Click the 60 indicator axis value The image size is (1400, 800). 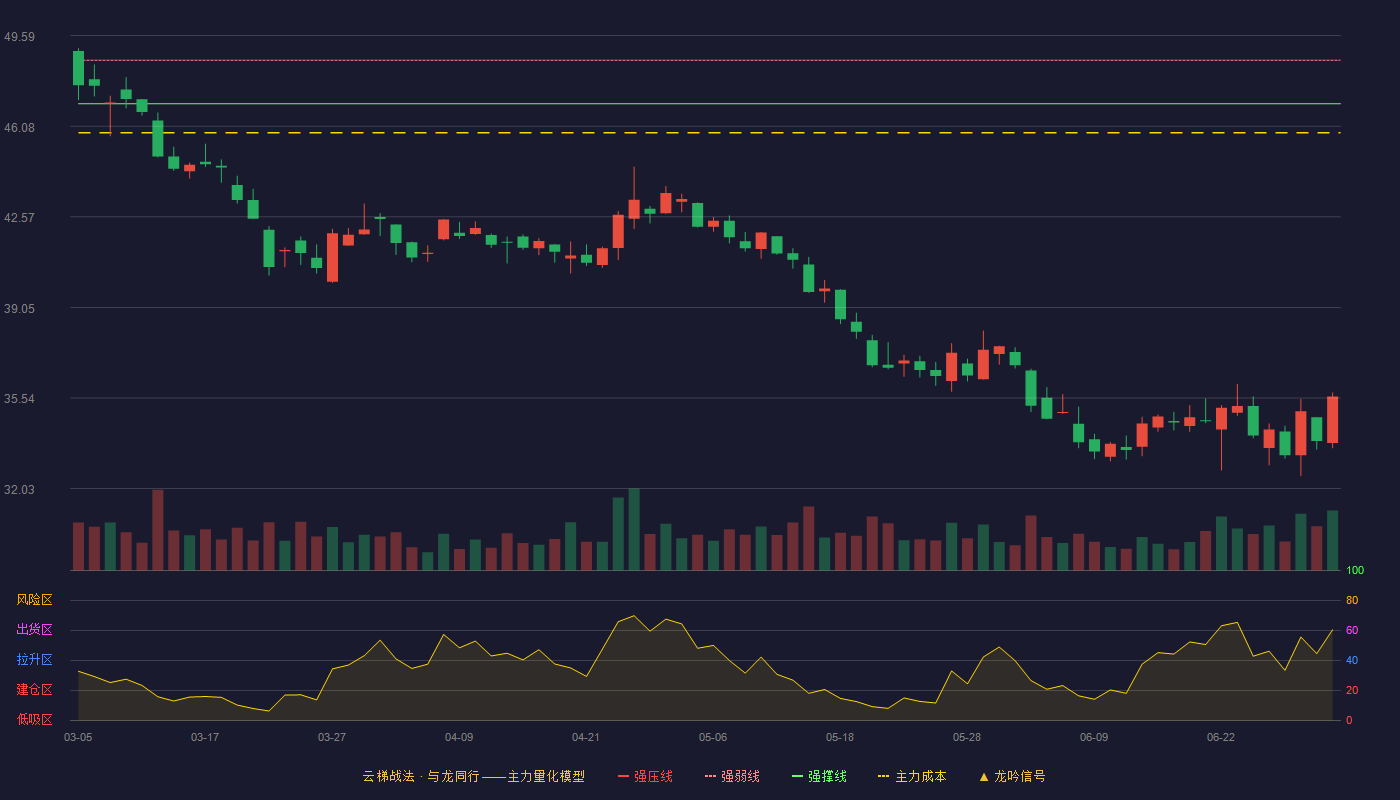click(x=1352, y=630)
